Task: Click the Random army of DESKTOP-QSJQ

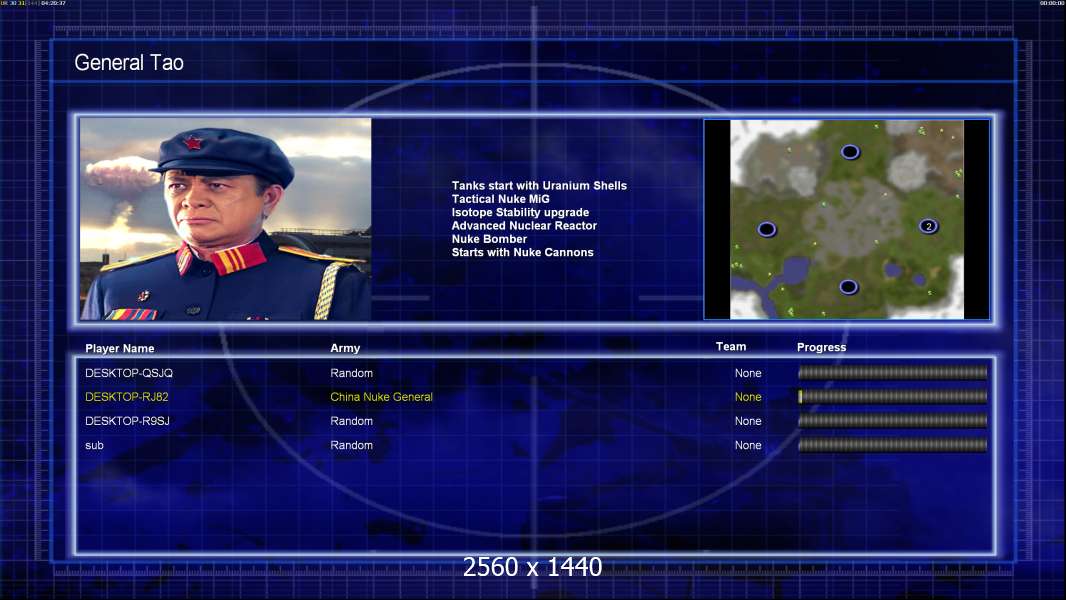Action: coord(351,373)
